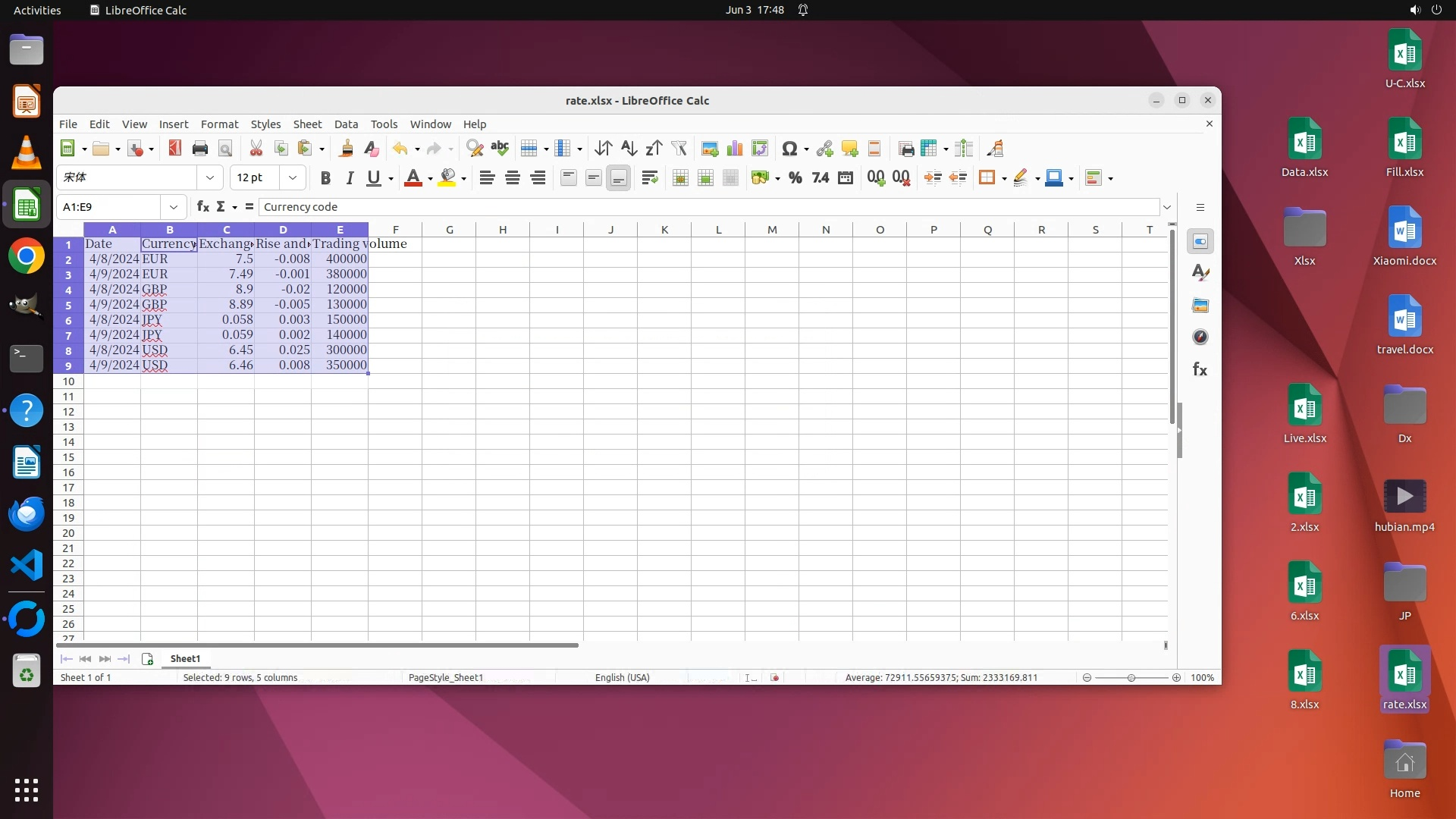Click the Sort Ascending toolbar icon
The height and width of the screenshot is (819, 1456).
pos(628,149)
